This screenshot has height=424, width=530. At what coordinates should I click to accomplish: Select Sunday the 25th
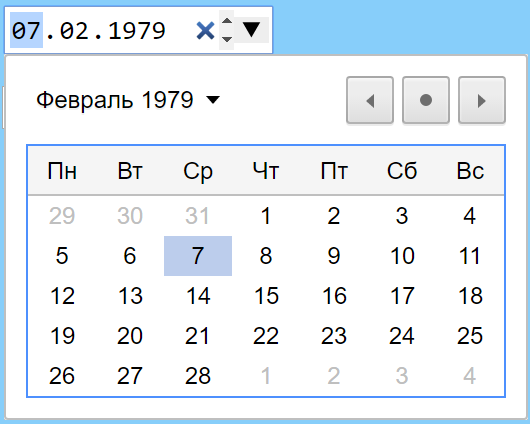470,336
